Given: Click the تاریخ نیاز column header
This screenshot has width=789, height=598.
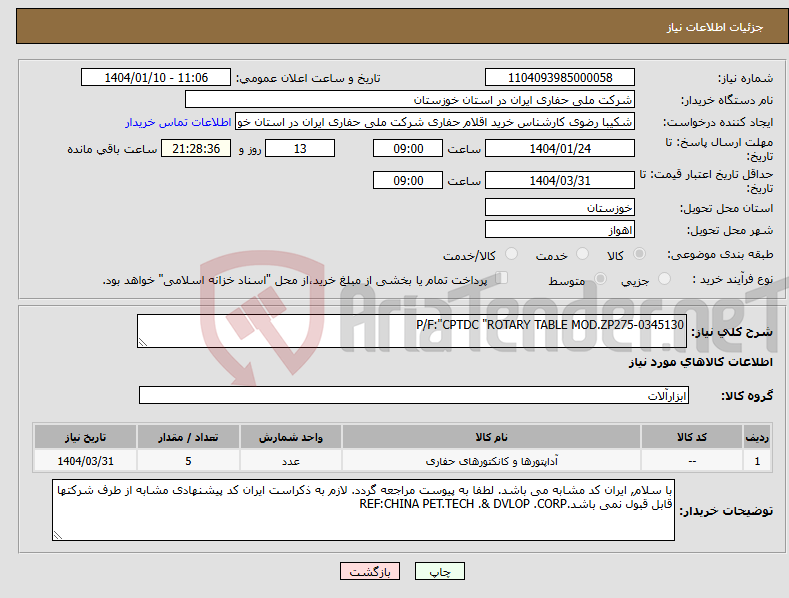Looking at the screenshot, I should [86, 437].
